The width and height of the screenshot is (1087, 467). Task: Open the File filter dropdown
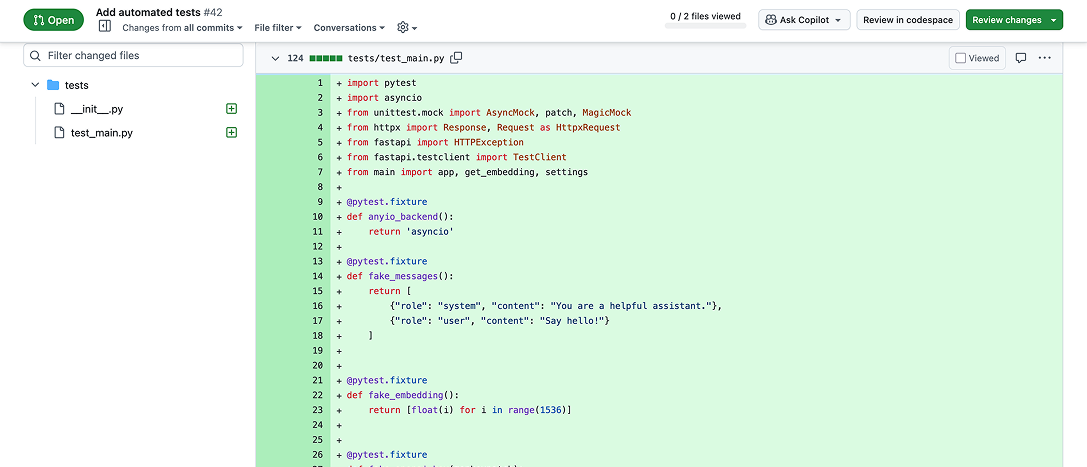pyautogui.click(x=279, y=28)
